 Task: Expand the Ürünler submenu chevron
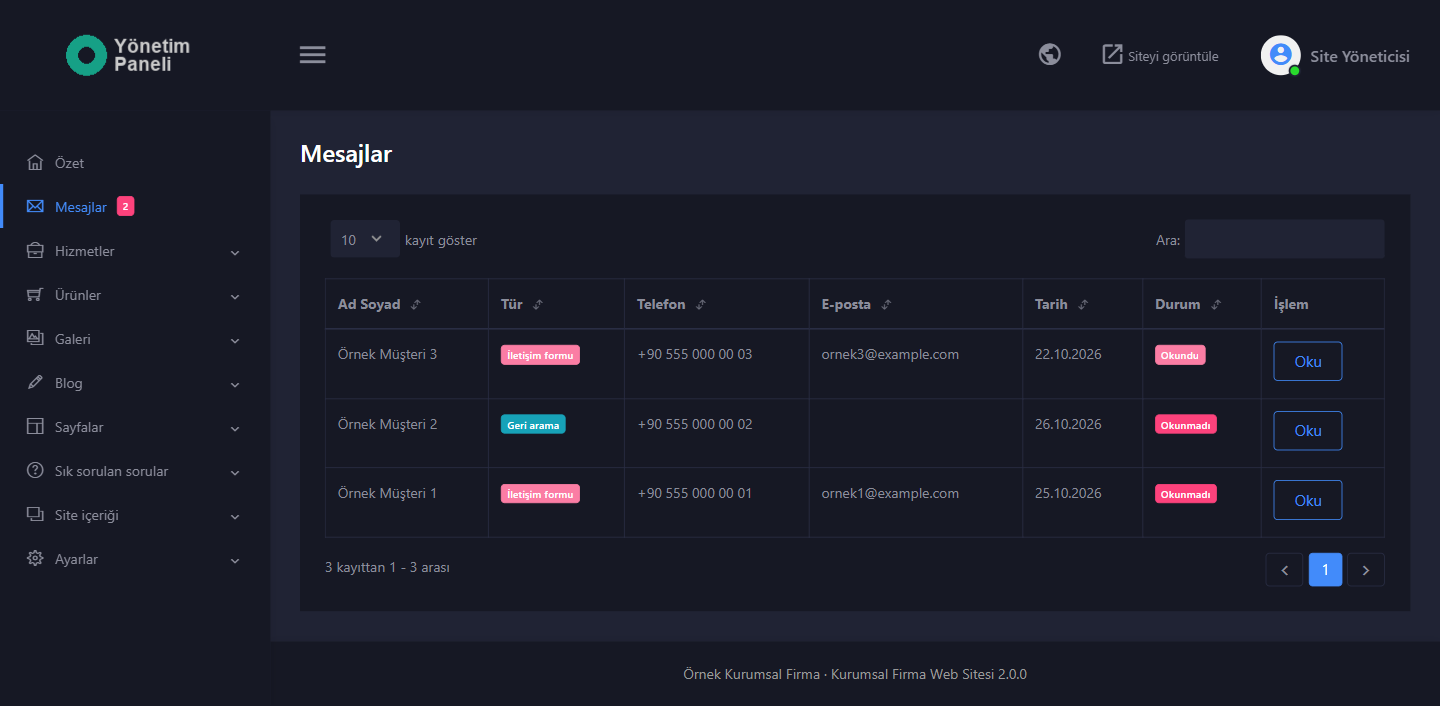coord(235,296)
